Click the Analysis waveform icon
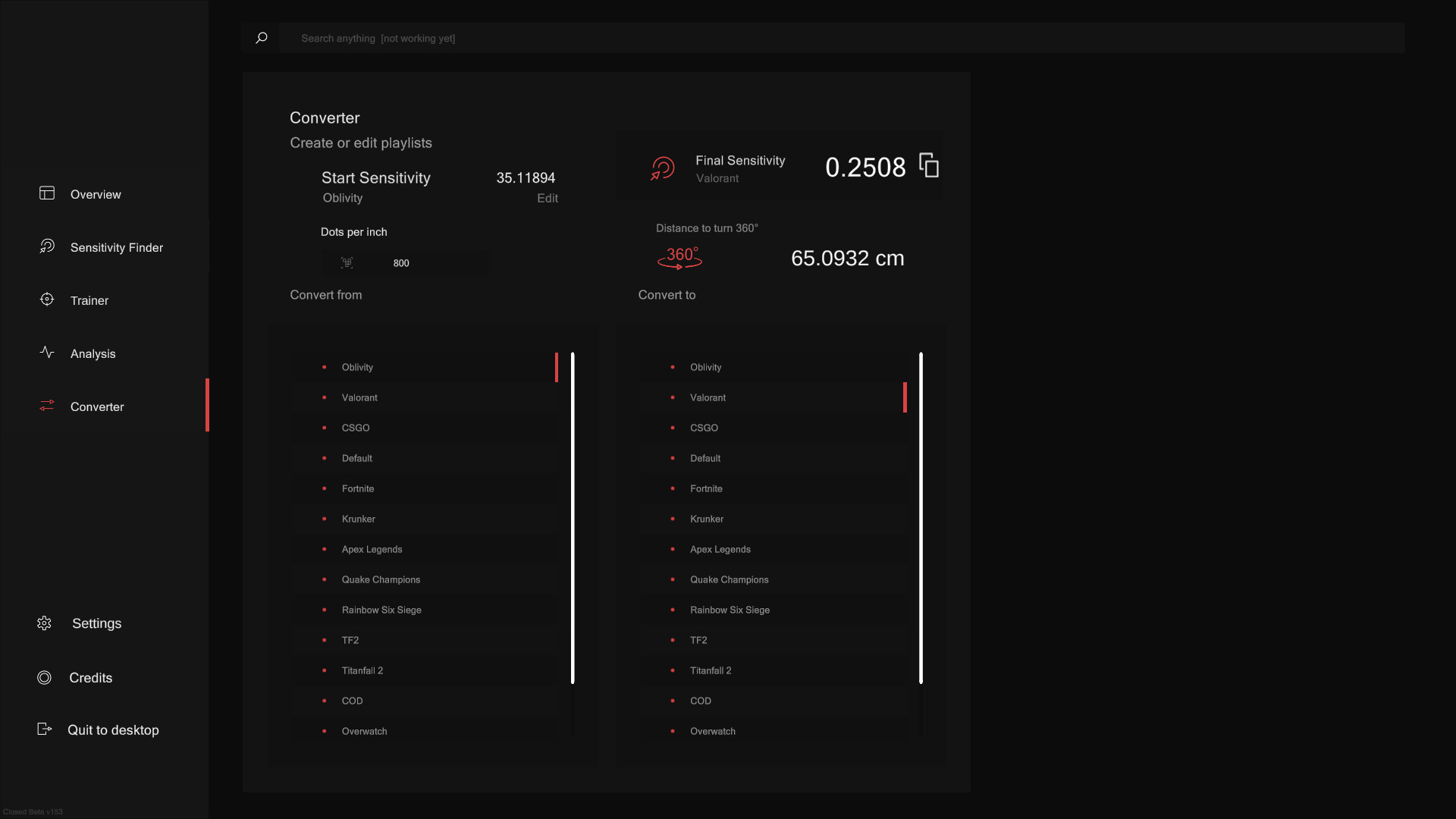The height and width of the screenshot is (819, 1456). [47, 353]
